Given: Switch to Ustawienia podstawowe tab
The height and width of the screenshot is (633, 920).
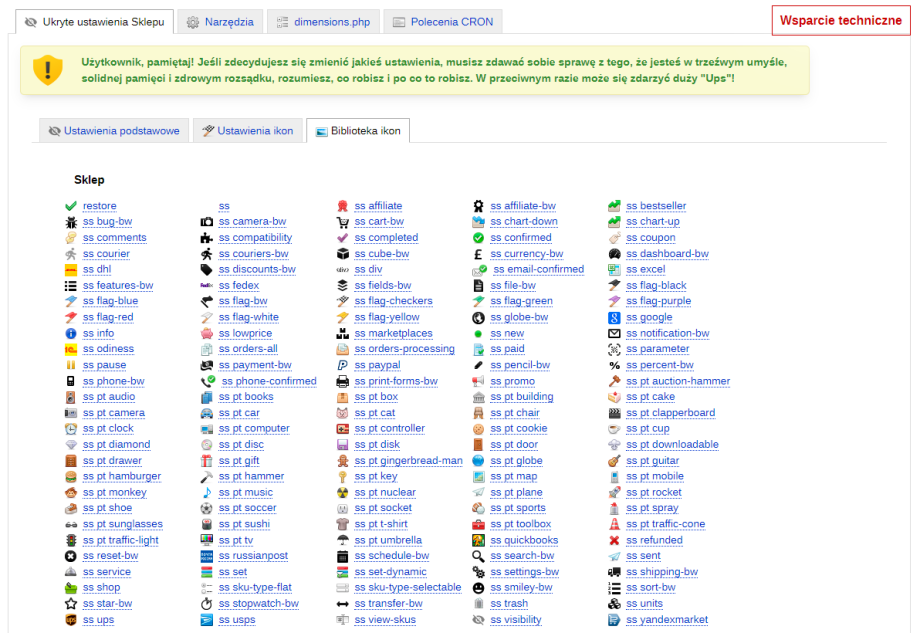Looking at the screenshot, I should click(x=113, y=131).
